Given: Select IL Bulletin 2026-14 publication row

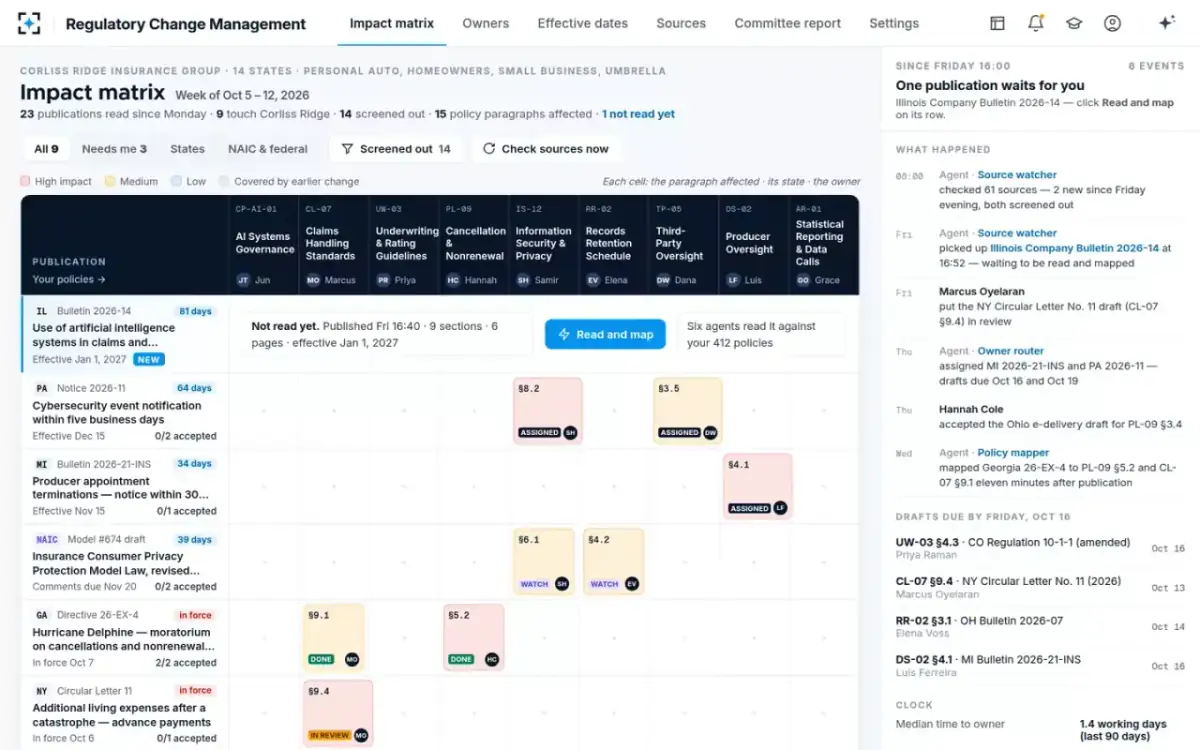Looking at the screenshot, I should tap(125, 335).
